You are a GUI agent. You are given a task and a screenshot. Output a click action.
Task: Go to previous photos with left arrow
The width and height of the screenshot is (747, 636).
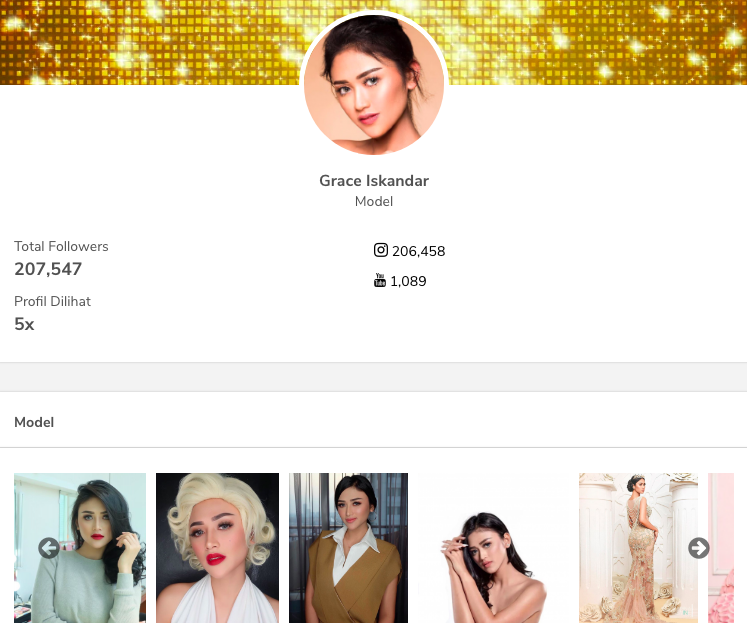point(49,548)
